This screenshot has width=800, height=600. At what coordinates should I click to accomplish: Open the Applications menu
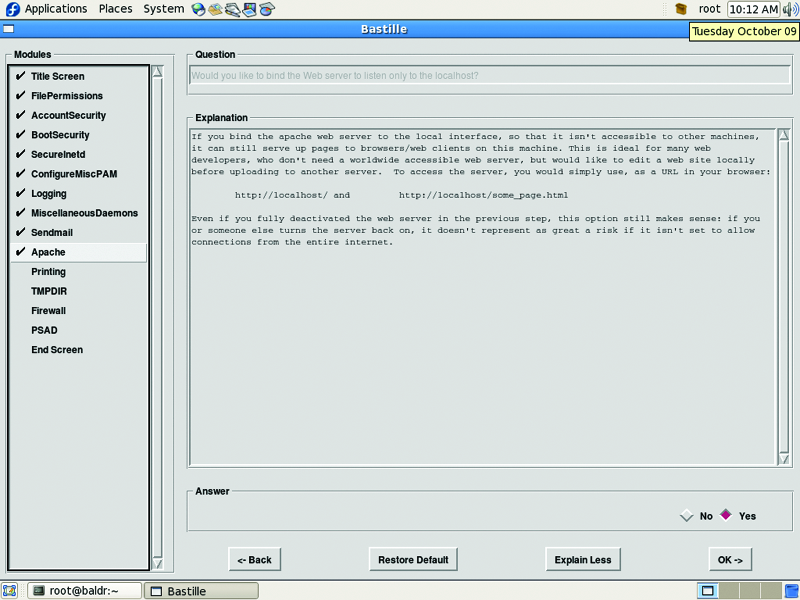(x=55, y=9)
